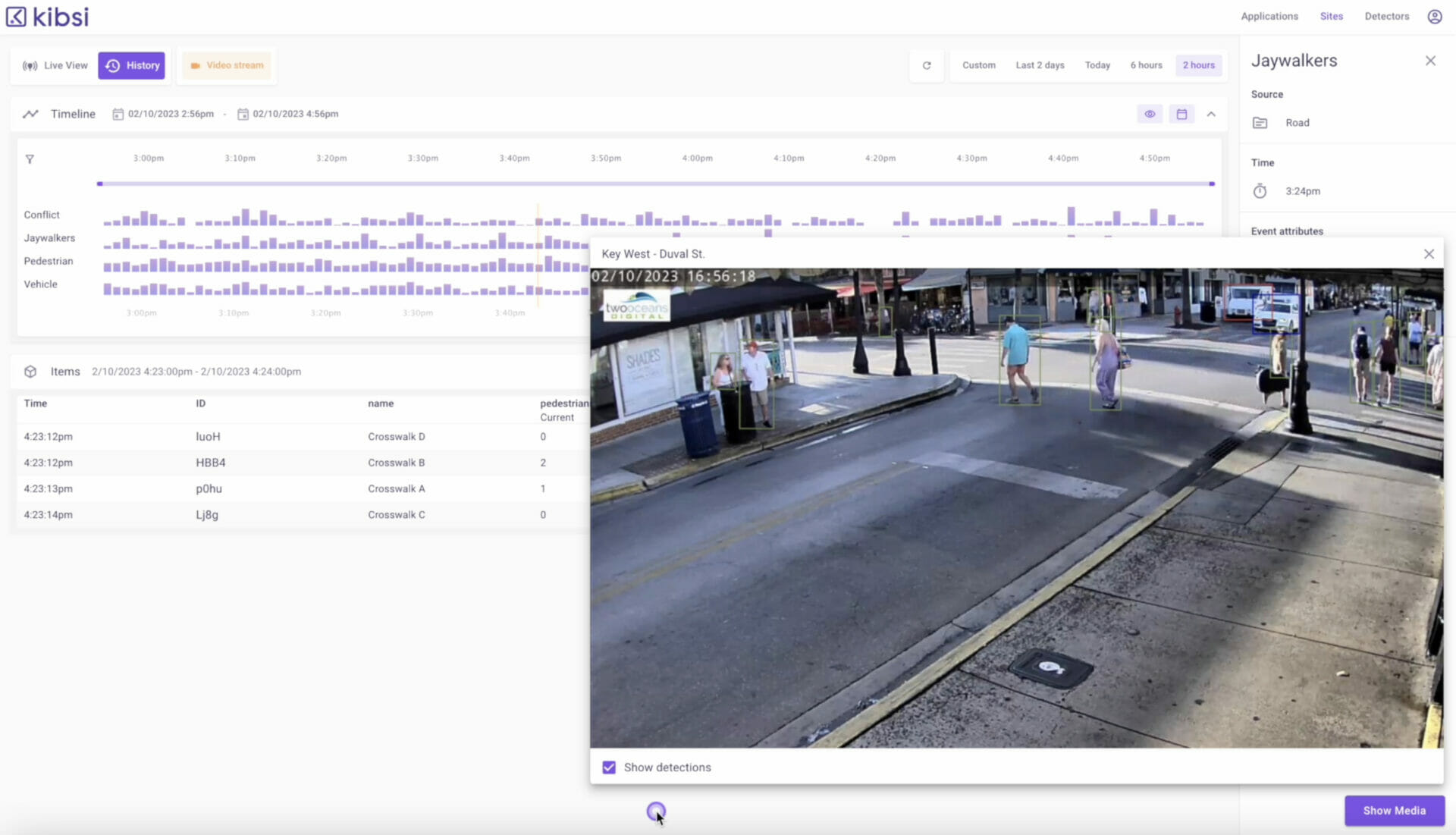
Task: Click the name column header
Action: pyautogui.click(x=381, y=403)
